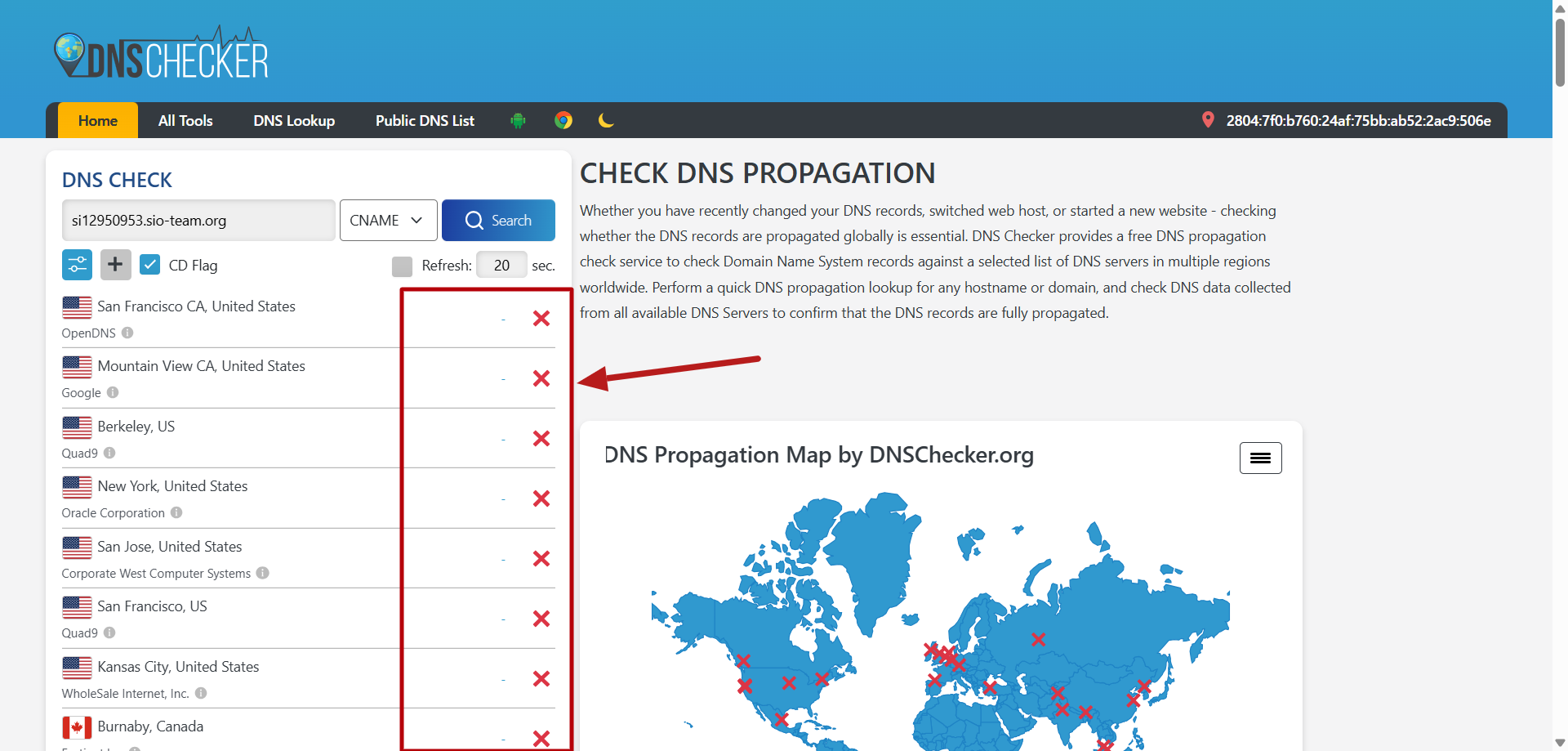Click the 'DNS CHECK' panel heading
This screenshot has width=1568, height=751.
tap(117, 180)
